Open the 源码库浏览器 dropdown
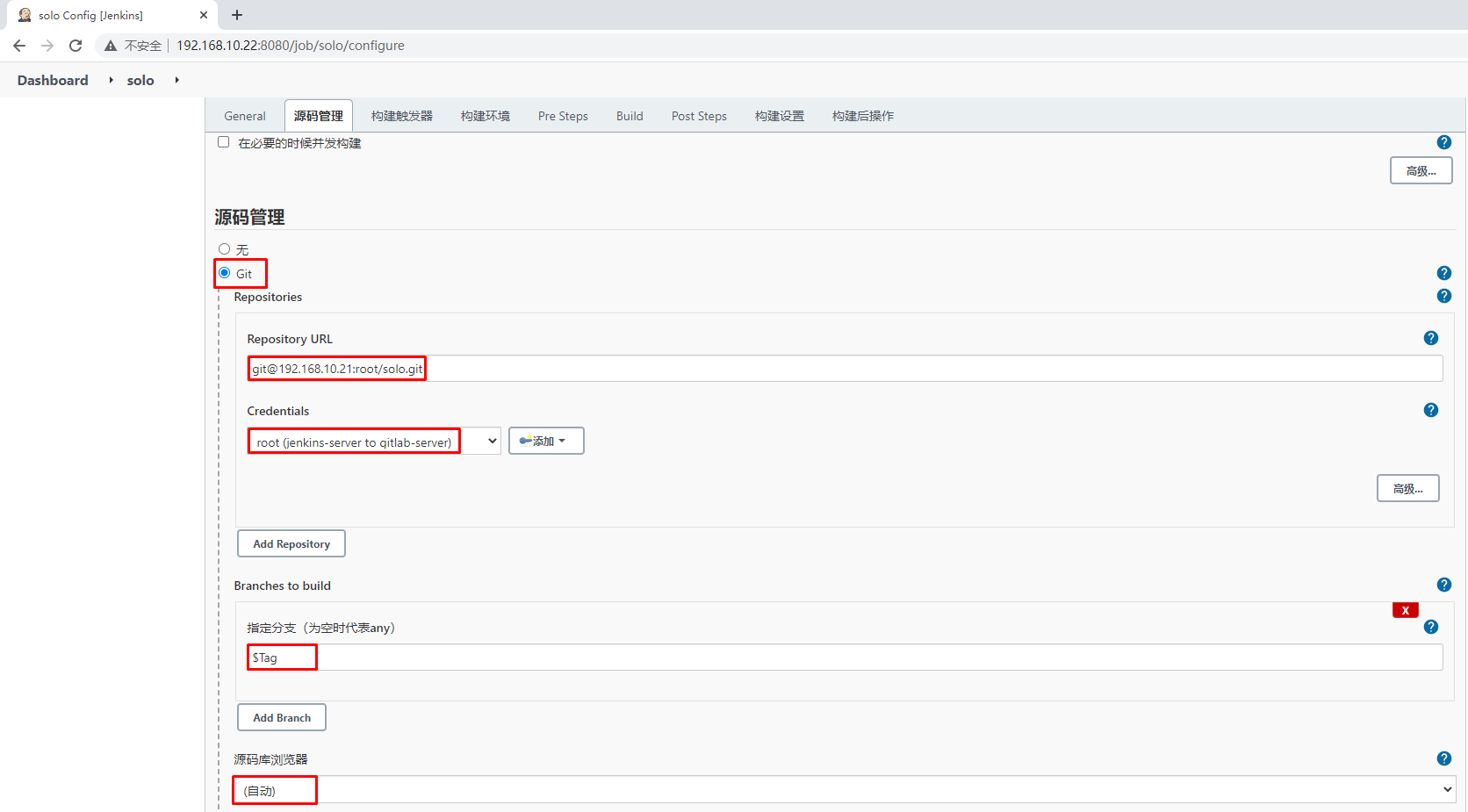The width and height of the screenshot is (1468, 812). click(x=845, y=790)
